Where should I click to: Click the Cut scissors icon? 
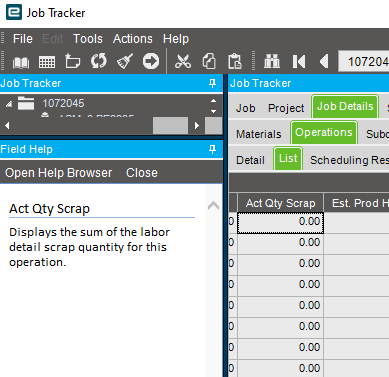point(183,61)
